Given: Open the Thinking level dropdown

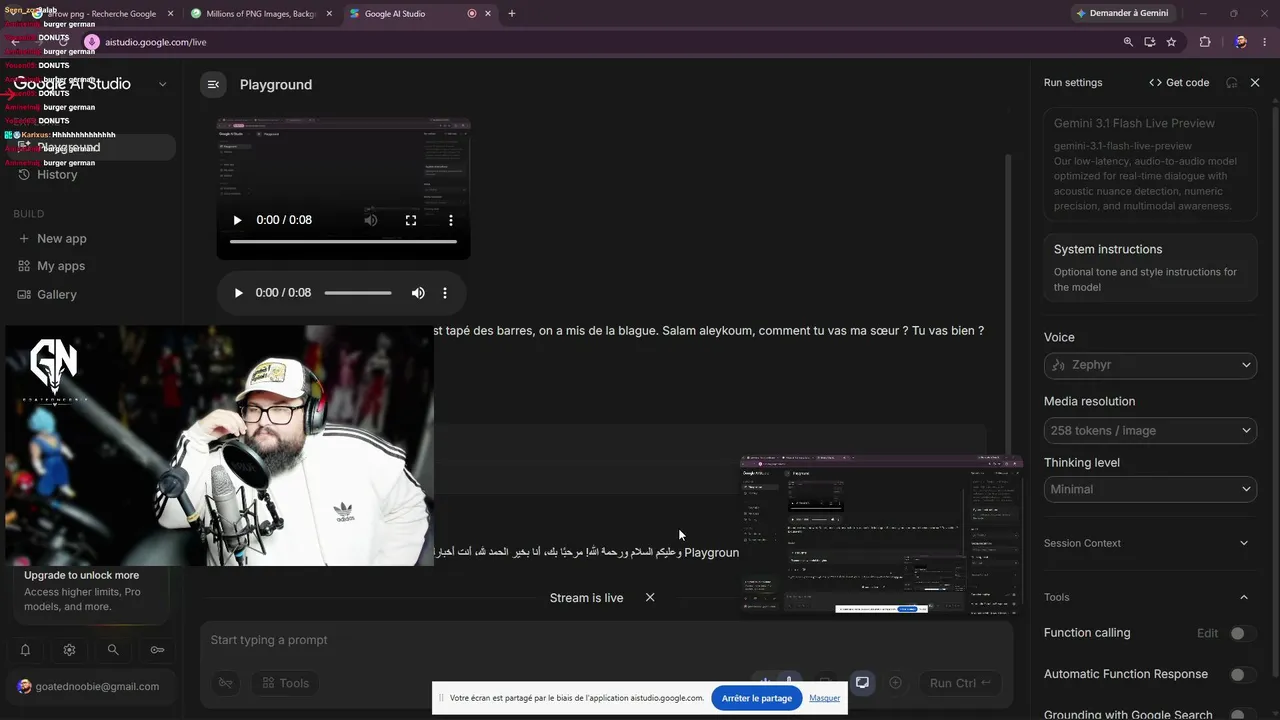Looking at the screenshot, I should [1150, 489].
